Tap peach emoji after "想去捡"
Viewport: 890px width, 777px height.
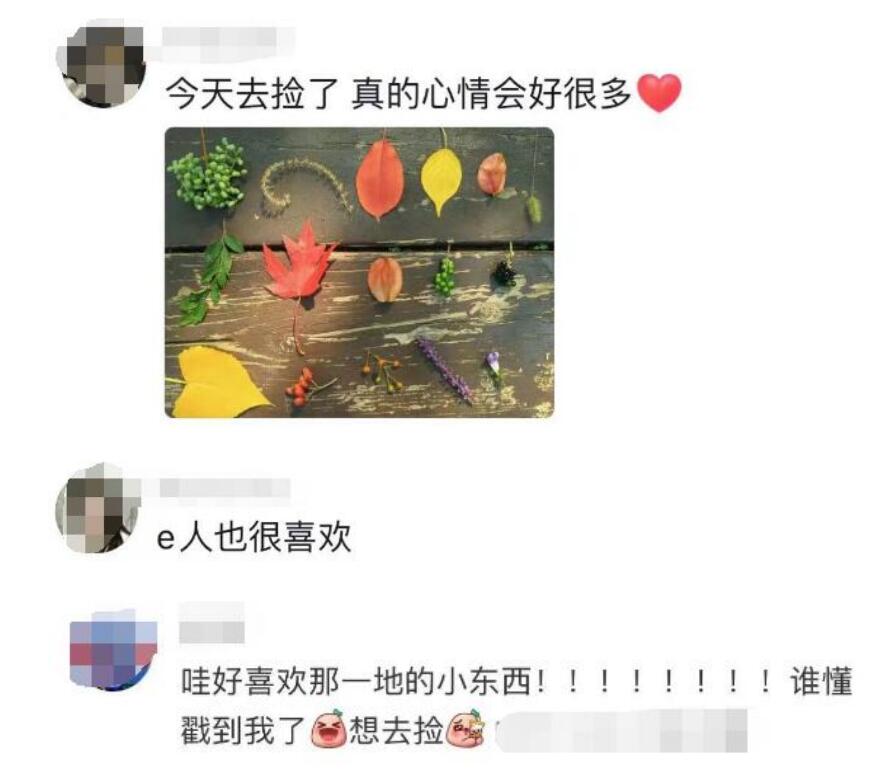pos(467,729)
